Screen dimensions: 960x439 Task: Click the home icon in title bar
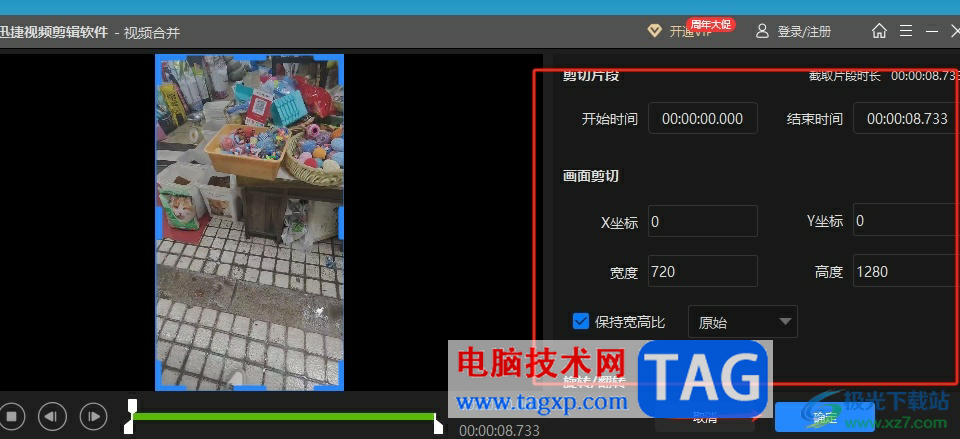[879, 31]
